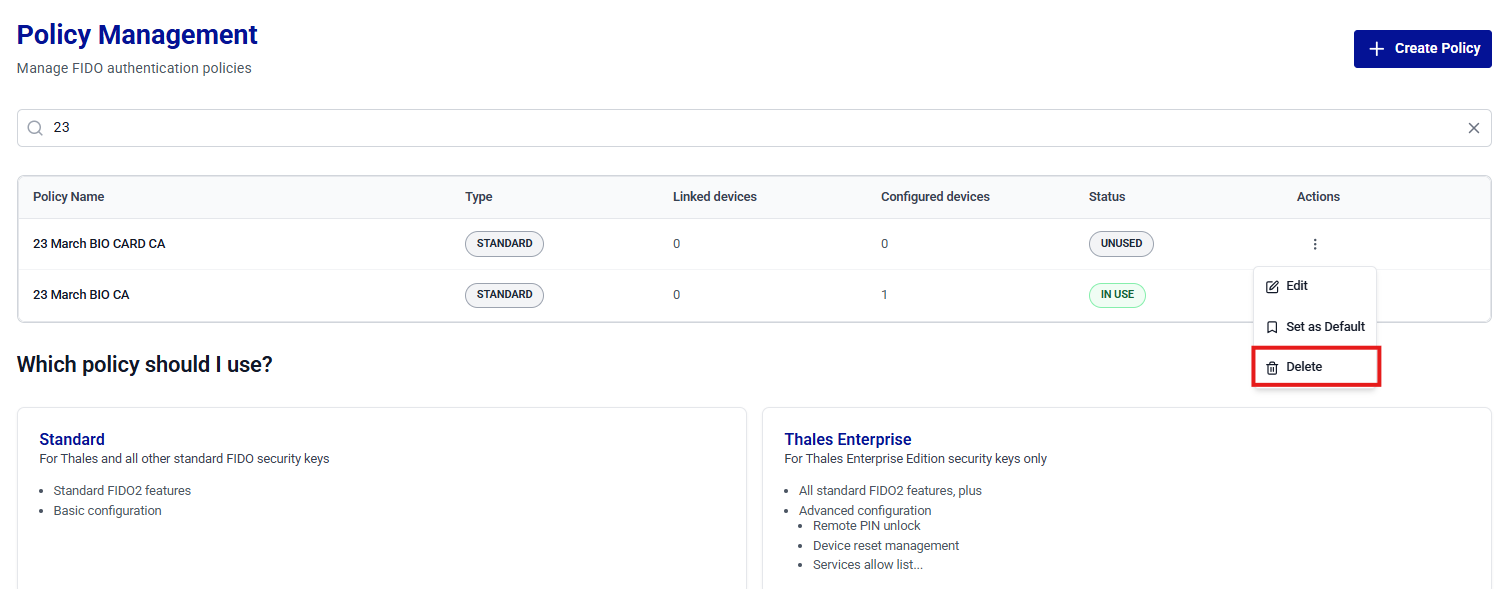Select the 23 March BIO CARD CA policy name

coord(99,244)
